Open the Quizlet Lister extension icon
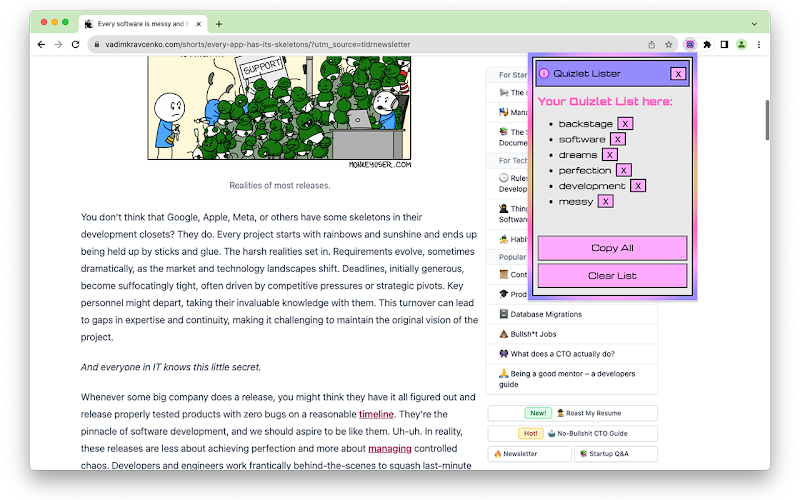 (690, 44)
